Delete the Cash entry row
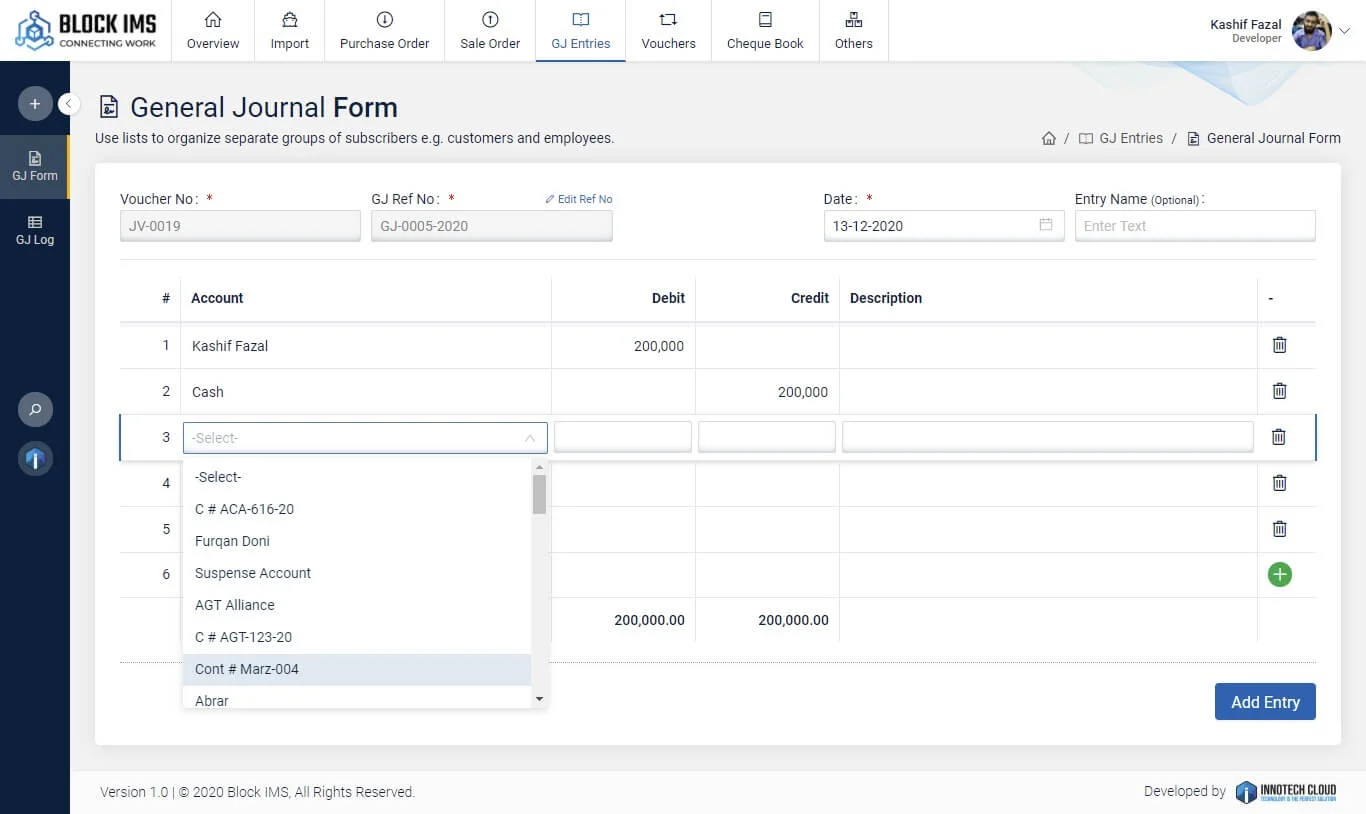The width and height of the screenshot is (1366, 814). 1279,391
